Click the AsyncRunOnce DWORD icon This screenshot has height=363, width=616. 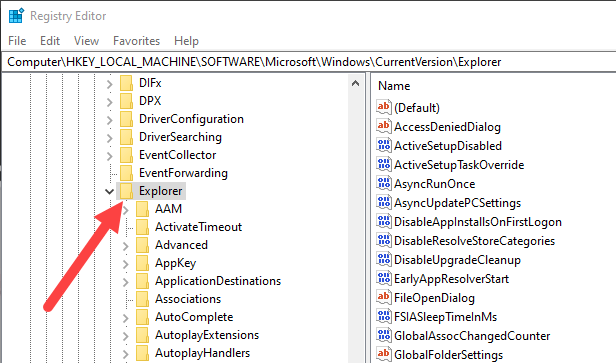pos(383,183)
